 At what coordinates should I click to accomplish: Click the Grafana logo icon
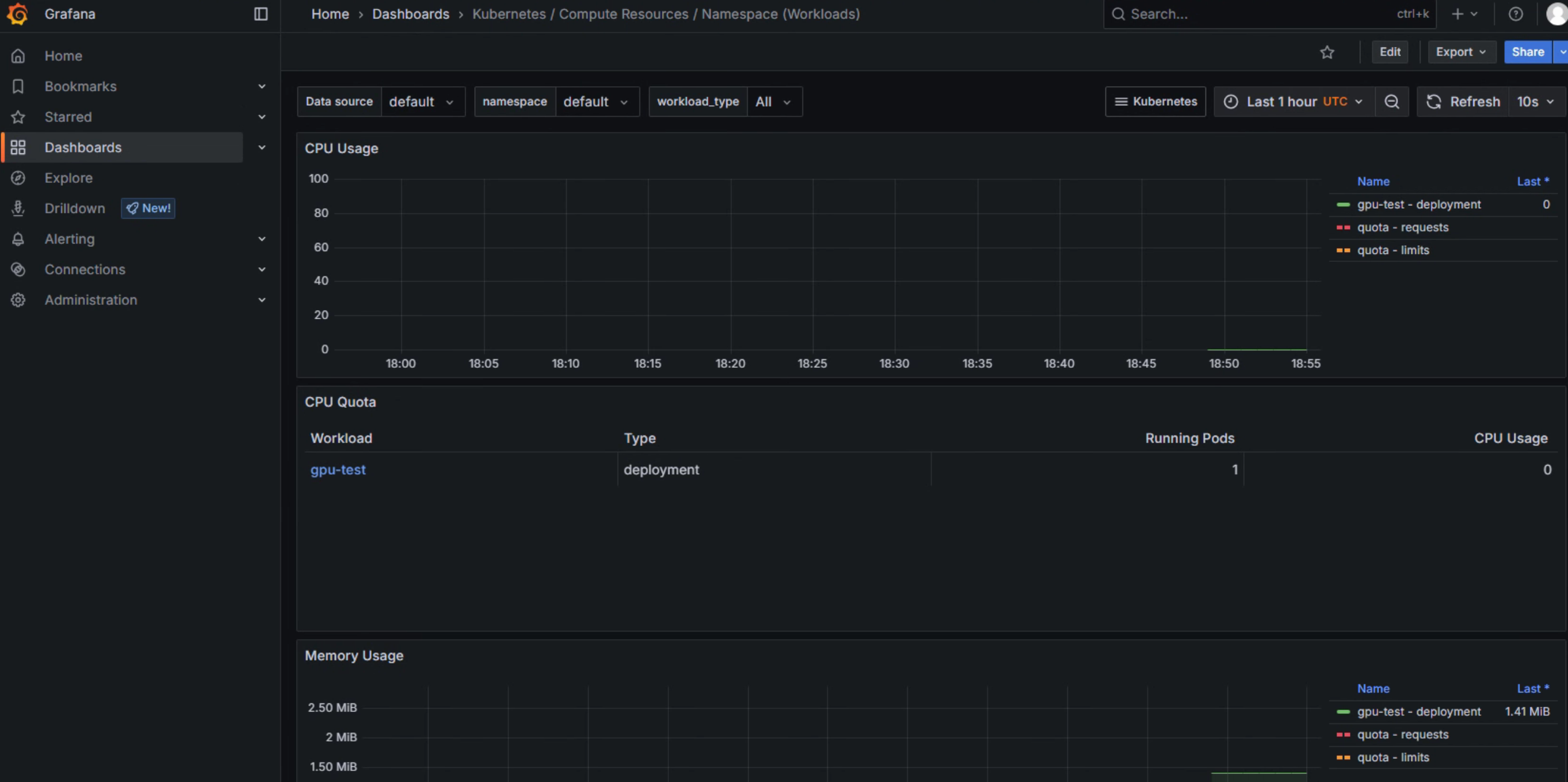(18, 13)
